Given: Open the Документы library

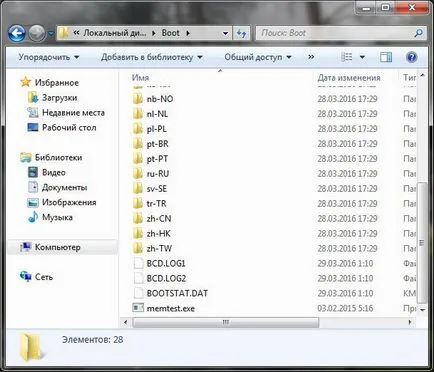Looking at the screenshot, I should 57,187.
